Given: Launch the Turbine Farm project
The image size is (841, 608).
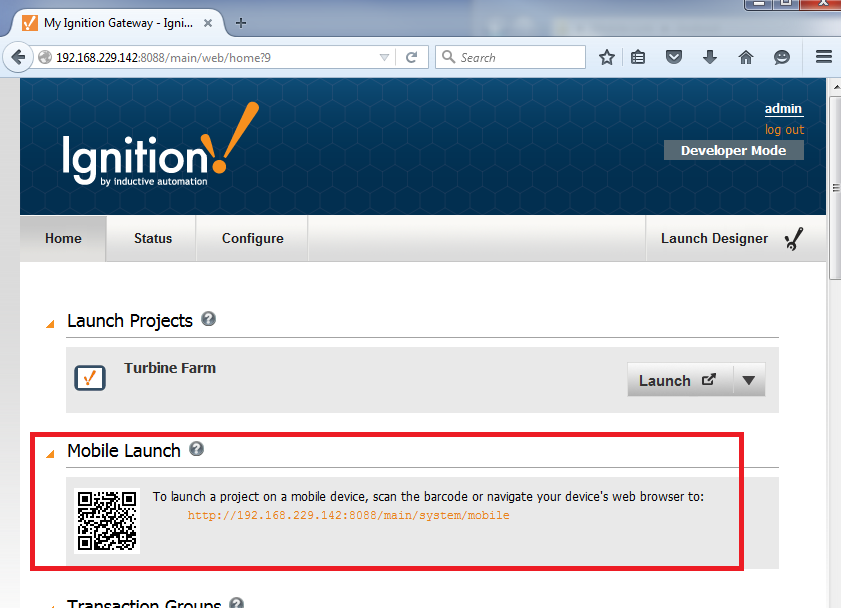Looking at the screenshot, I should pos(680,380).
